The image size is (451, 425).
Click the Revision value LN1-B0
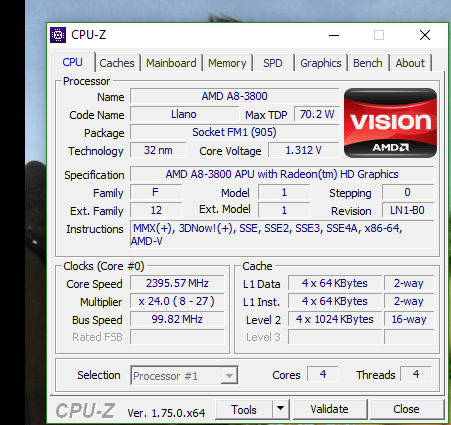click(408, 210)
